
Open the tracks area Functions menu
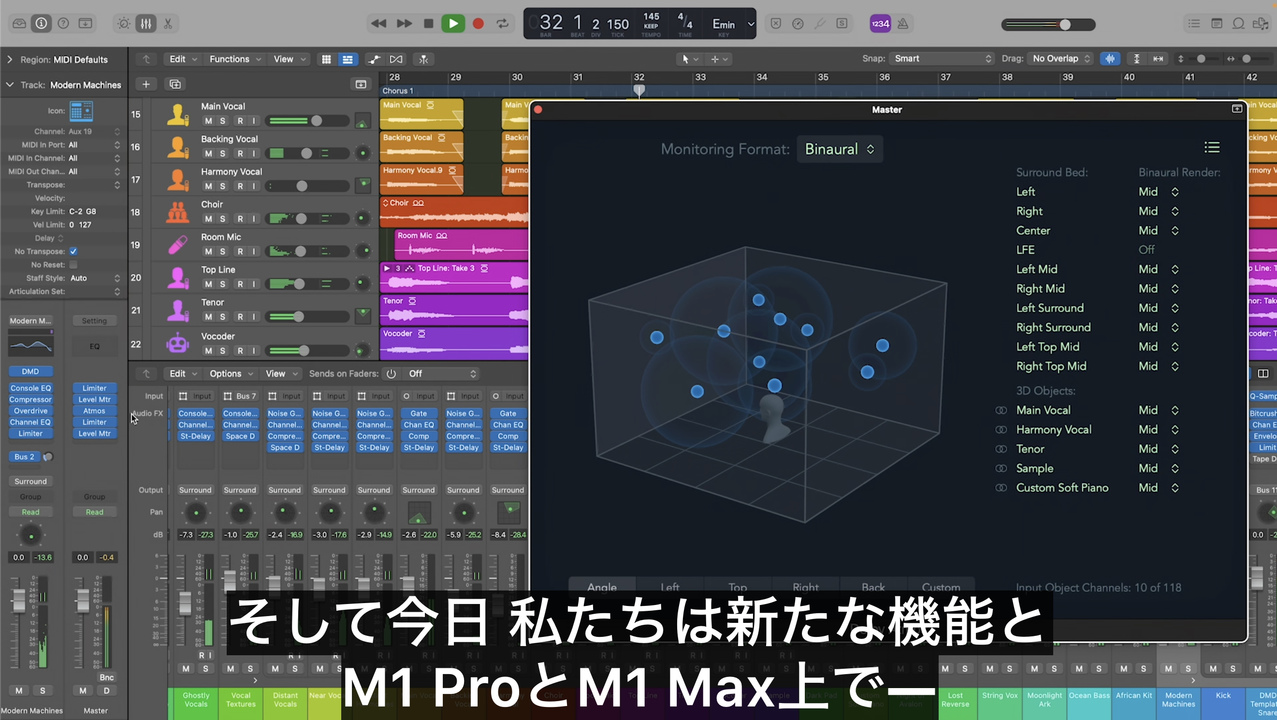pyautogui.click(x=234, y=59)
